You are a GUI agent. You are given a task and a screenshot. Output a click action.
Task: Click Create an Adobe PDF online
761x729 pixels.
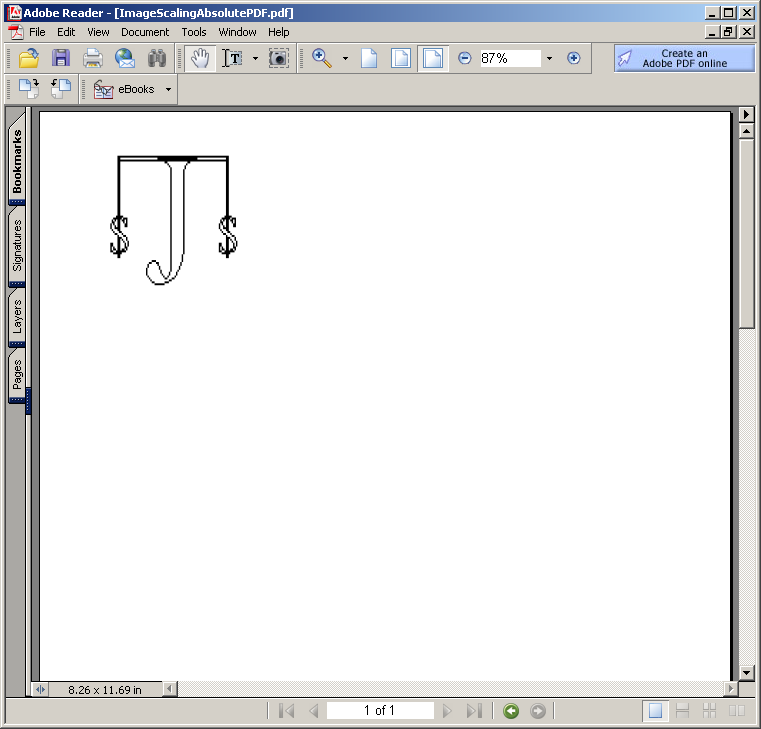(684, 58)
